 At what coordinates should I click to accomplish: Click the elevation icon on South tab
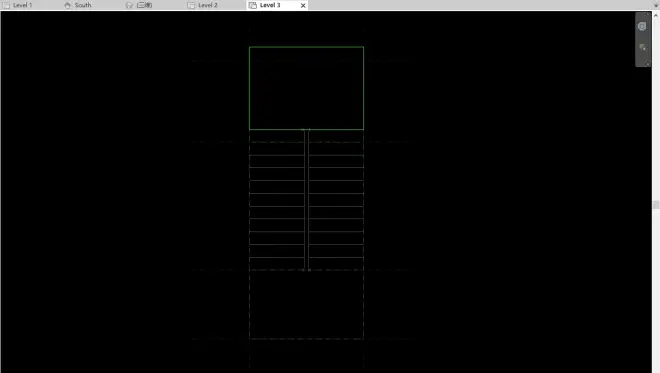[67, 5]
